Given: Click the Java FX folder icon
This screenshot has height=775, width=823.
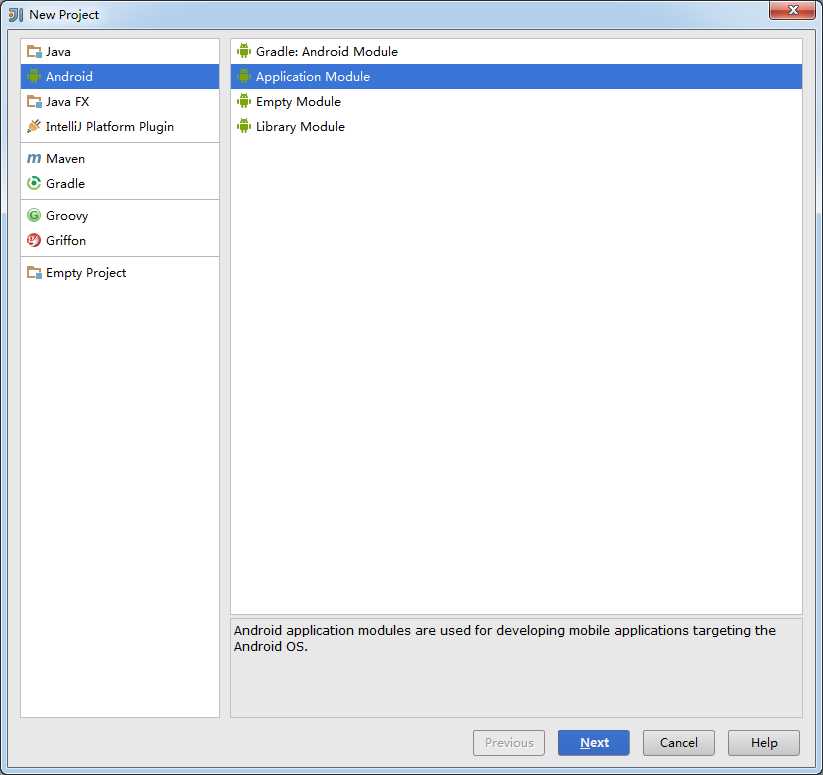Looking at the screenshot, I should click(34, 102).
